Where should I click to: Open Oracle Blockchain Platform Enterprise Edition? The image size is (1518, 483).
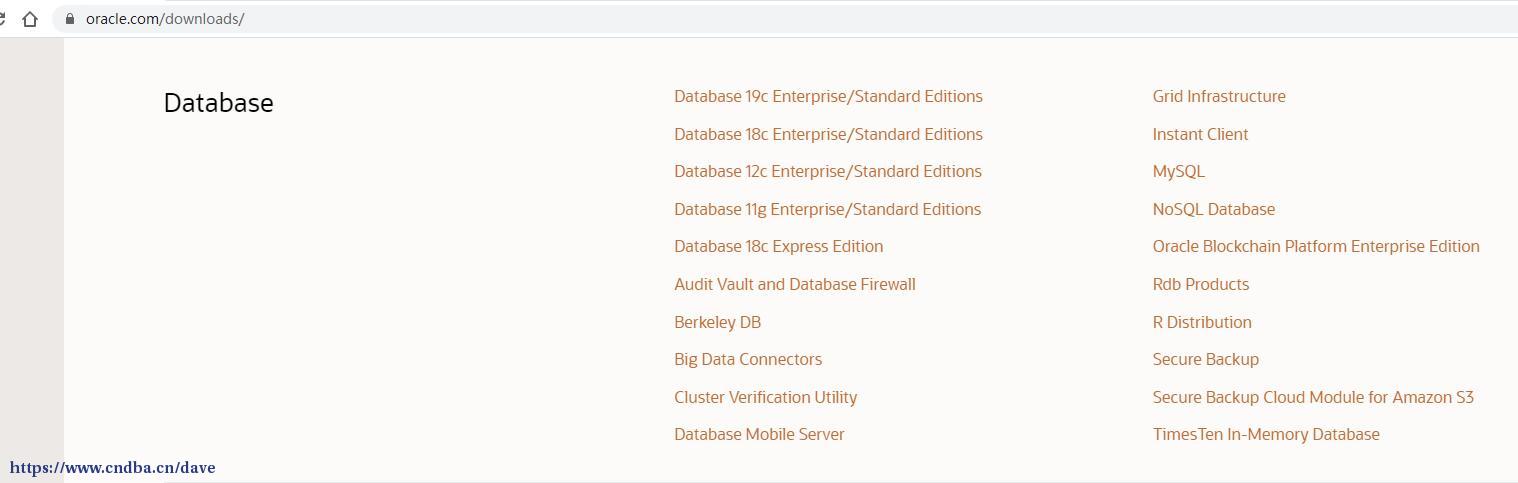1316,247
